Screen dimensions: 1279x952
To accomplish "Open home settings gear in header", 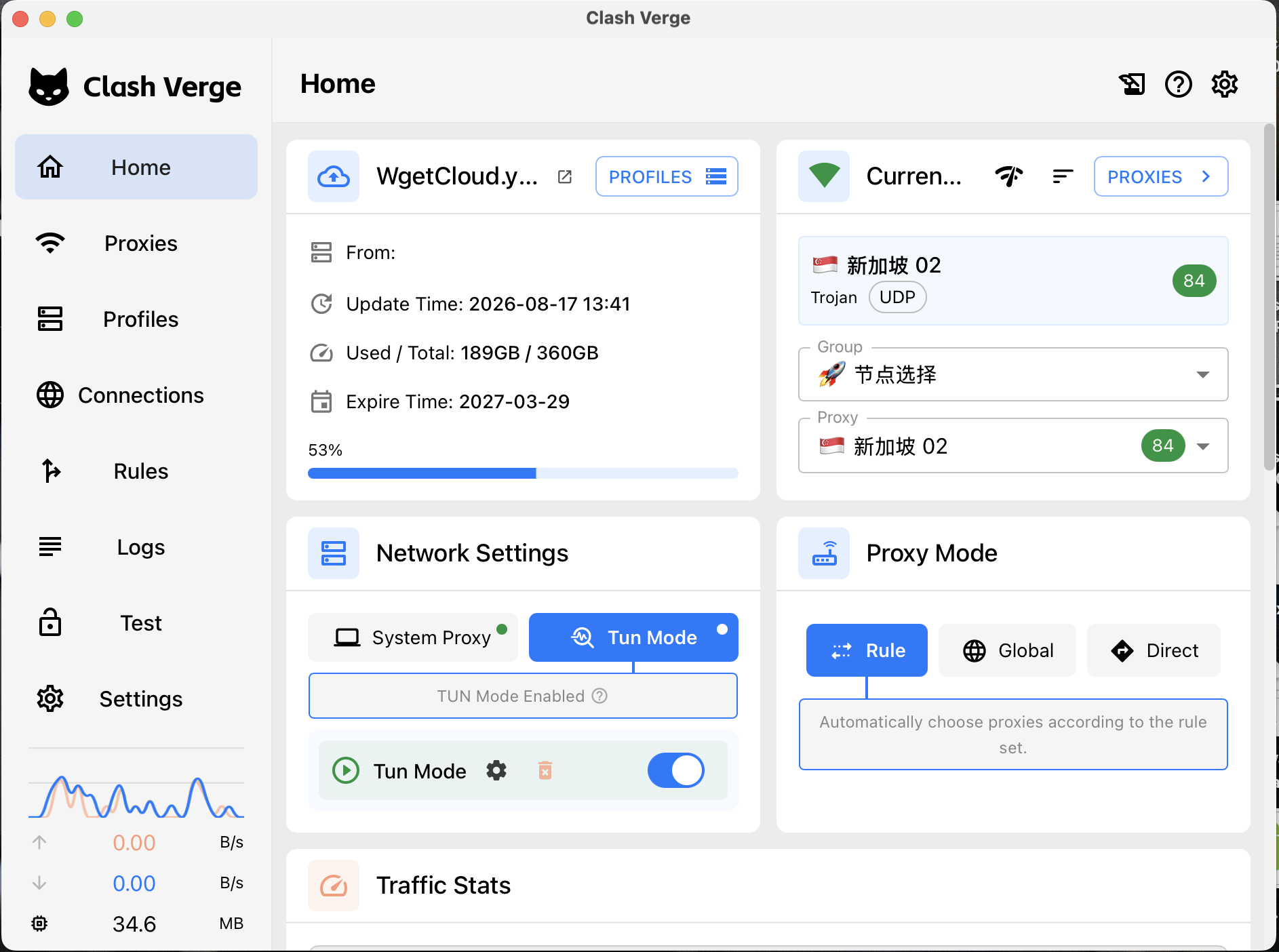I will tap(1225, 84).
